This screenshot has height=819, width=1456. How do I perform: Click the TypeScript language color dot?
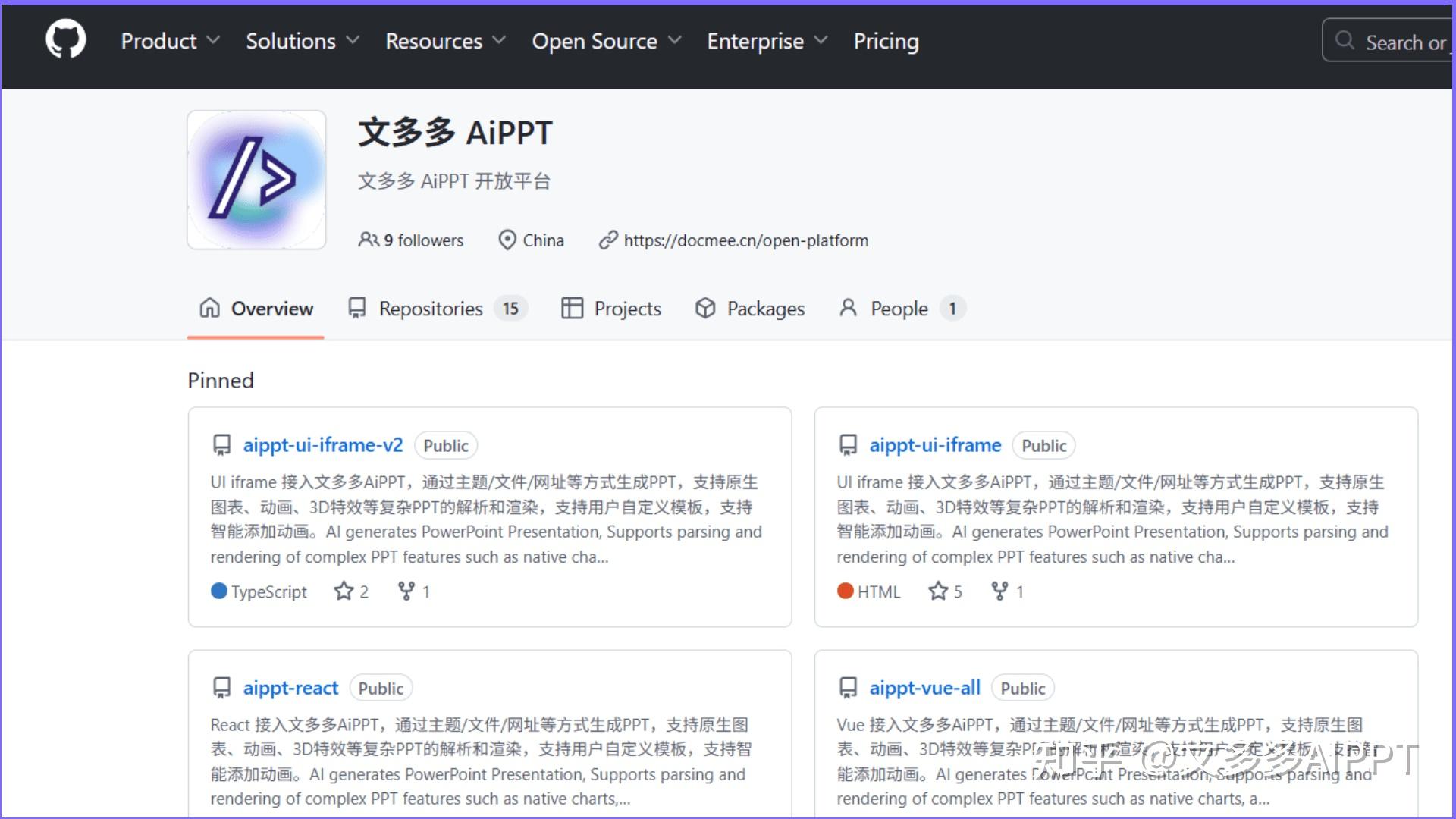(x=219, y=591)
